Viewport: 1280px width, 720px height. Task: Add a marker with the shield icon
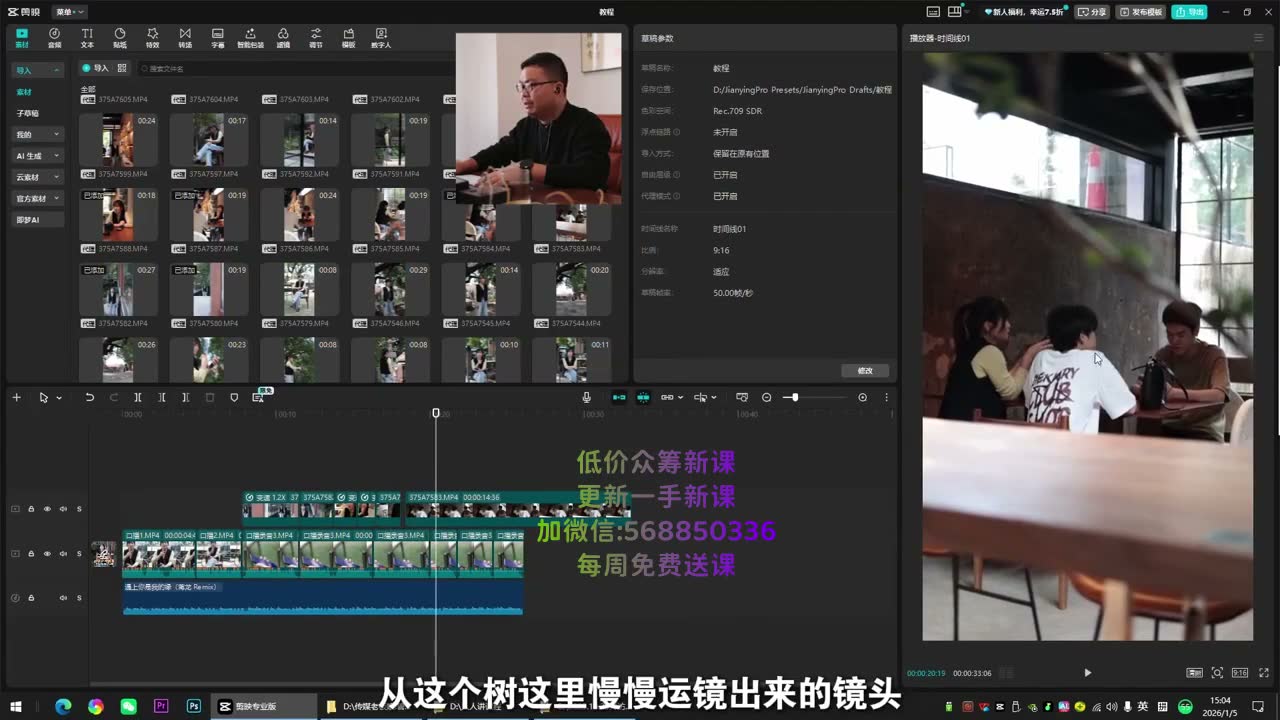(234, 397)
